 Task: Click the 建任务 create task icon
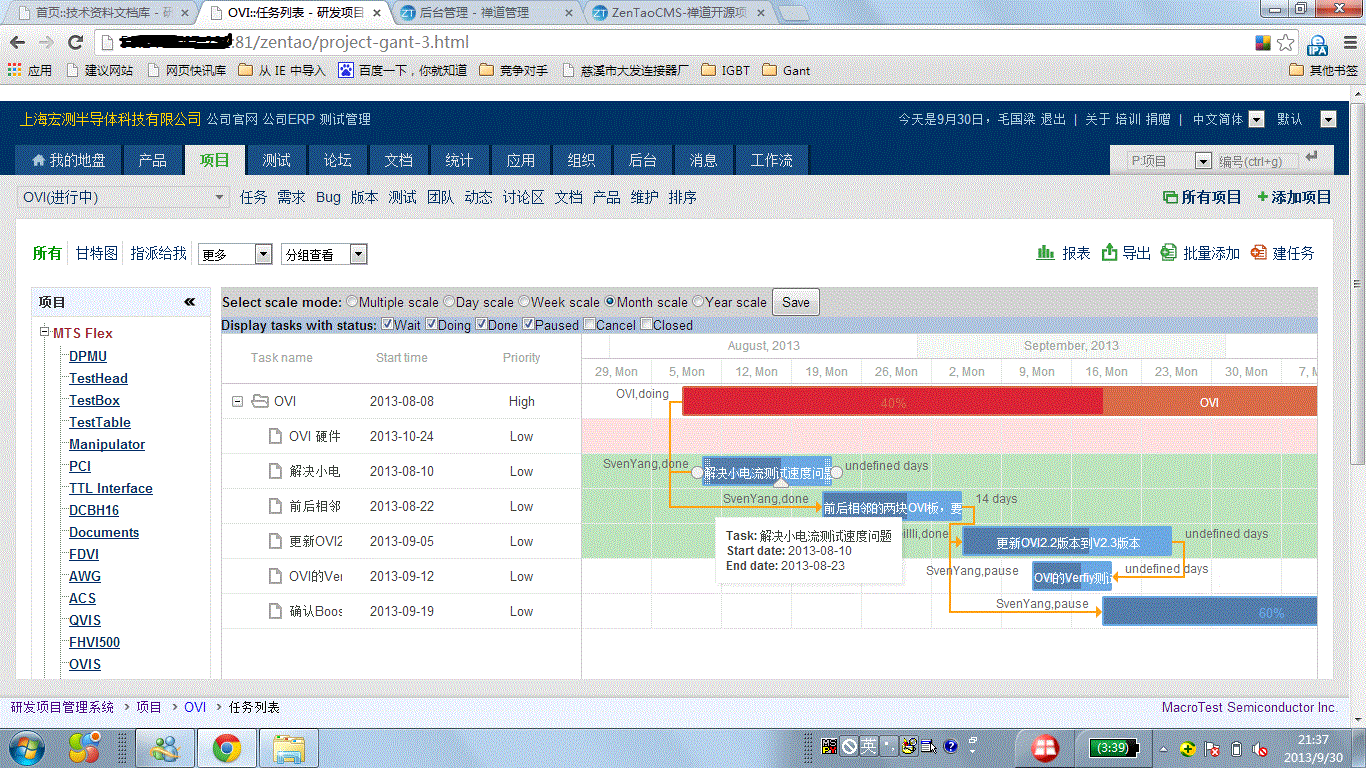[x=1259, y=253]
